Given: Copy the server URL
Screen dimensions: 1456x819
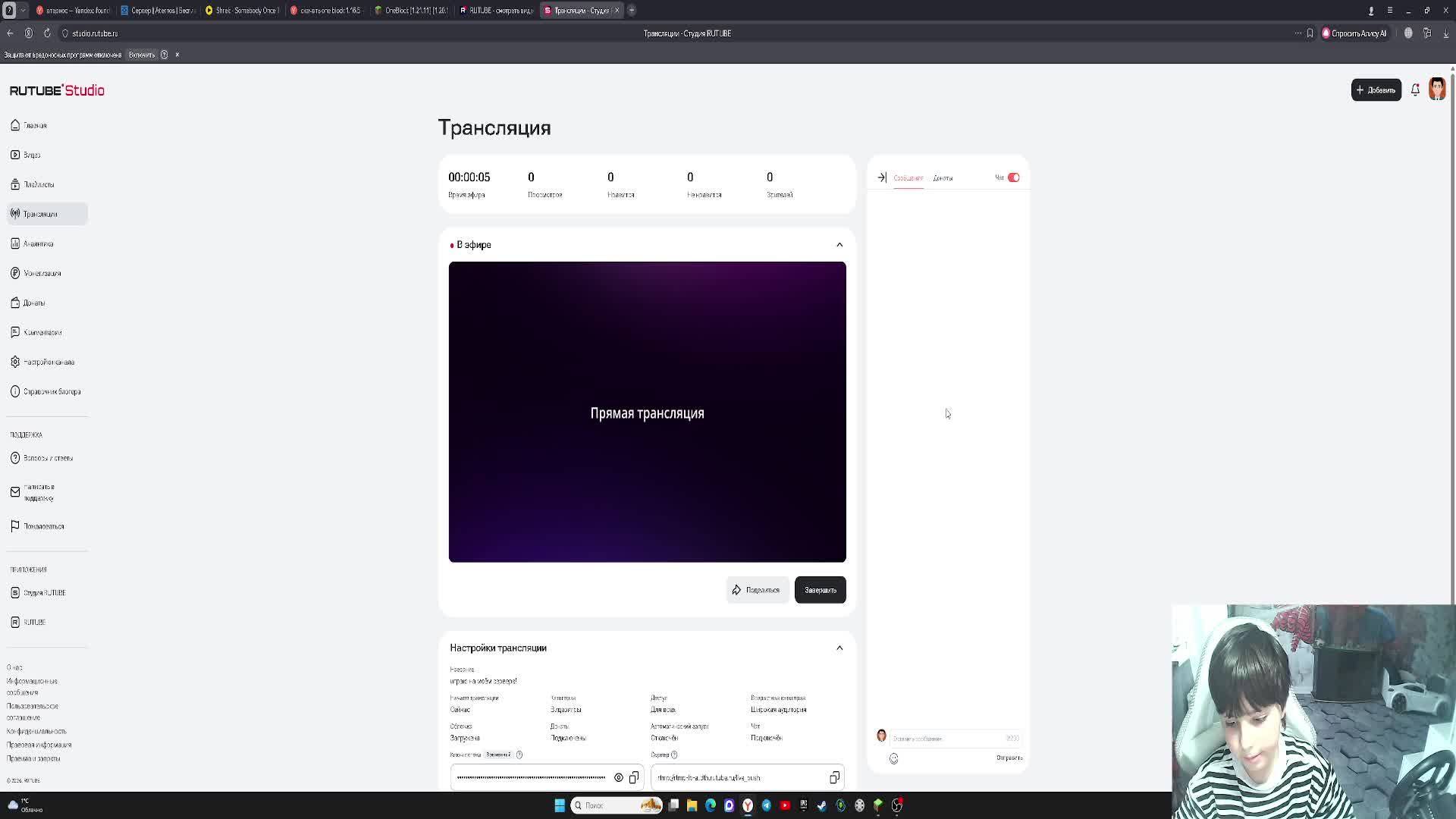Looking at the screenshot, I should coord(834,777).
